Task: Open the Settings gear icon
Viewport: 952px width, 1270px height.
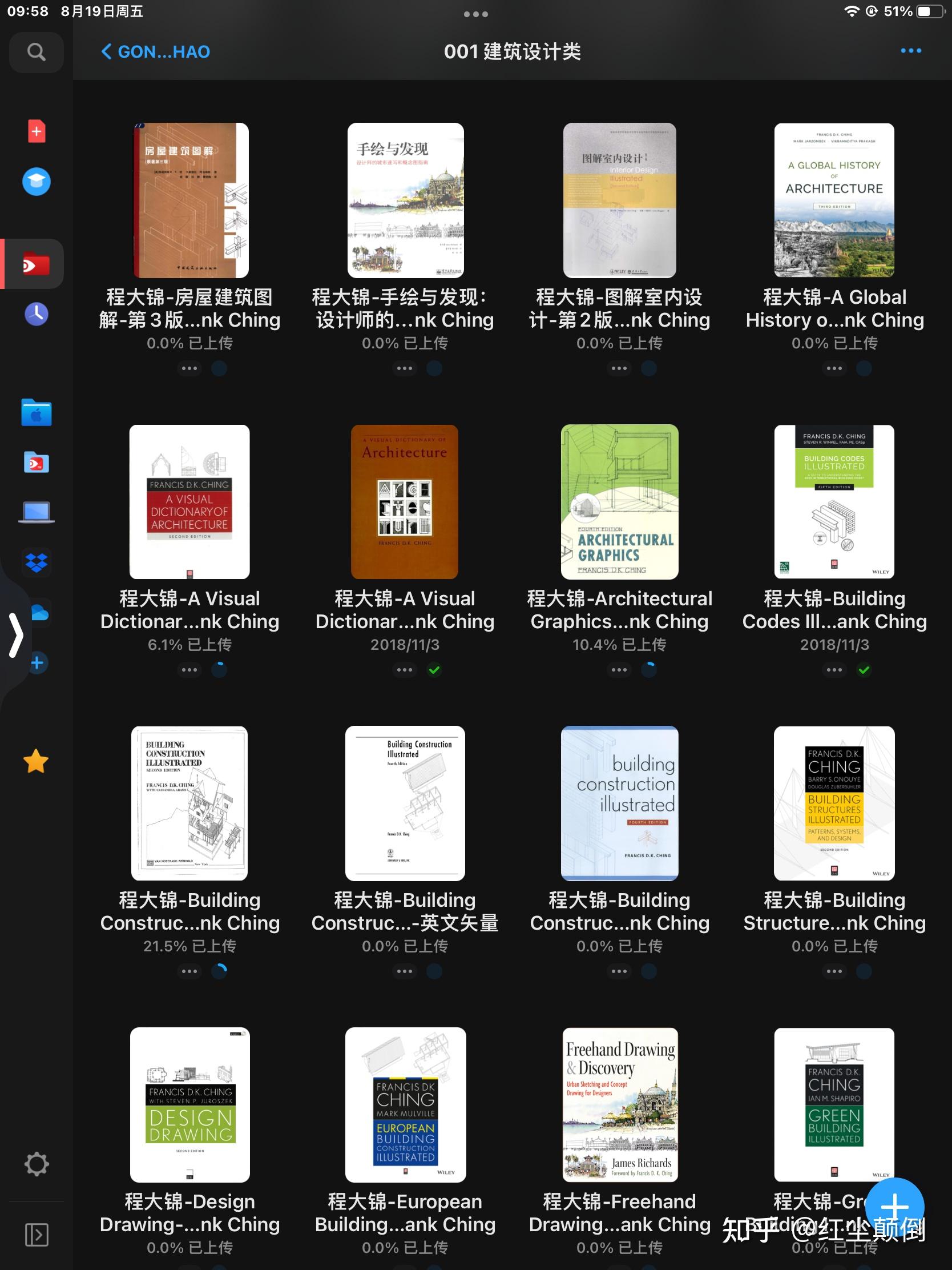Action: tap(36, 1164)
